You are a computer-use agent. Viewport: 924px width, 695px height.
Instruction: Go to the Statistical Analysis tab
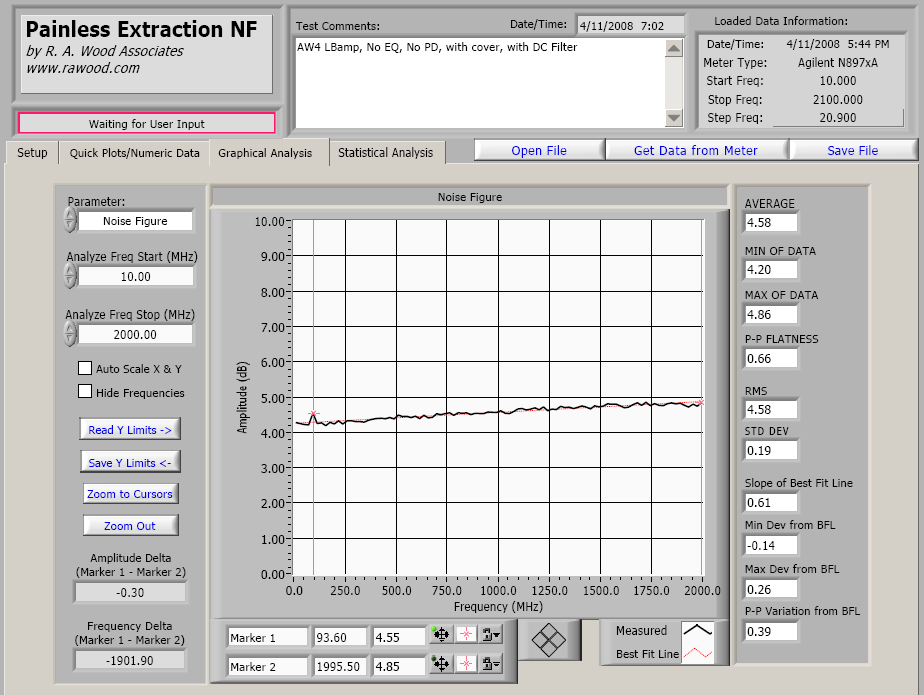tap(385, 153)
